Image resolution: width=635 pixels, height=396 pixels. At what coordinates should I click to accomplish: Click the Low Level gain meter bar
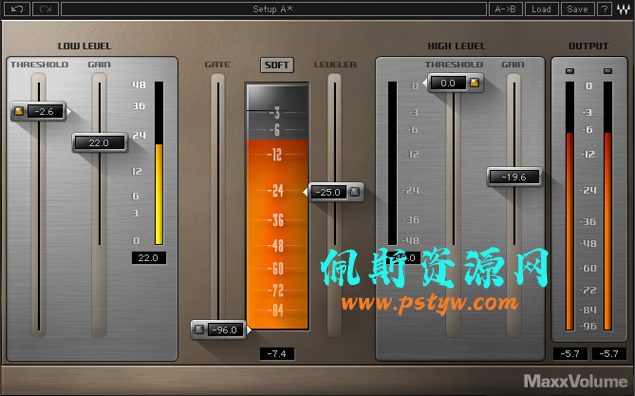(x=159, y=163)
